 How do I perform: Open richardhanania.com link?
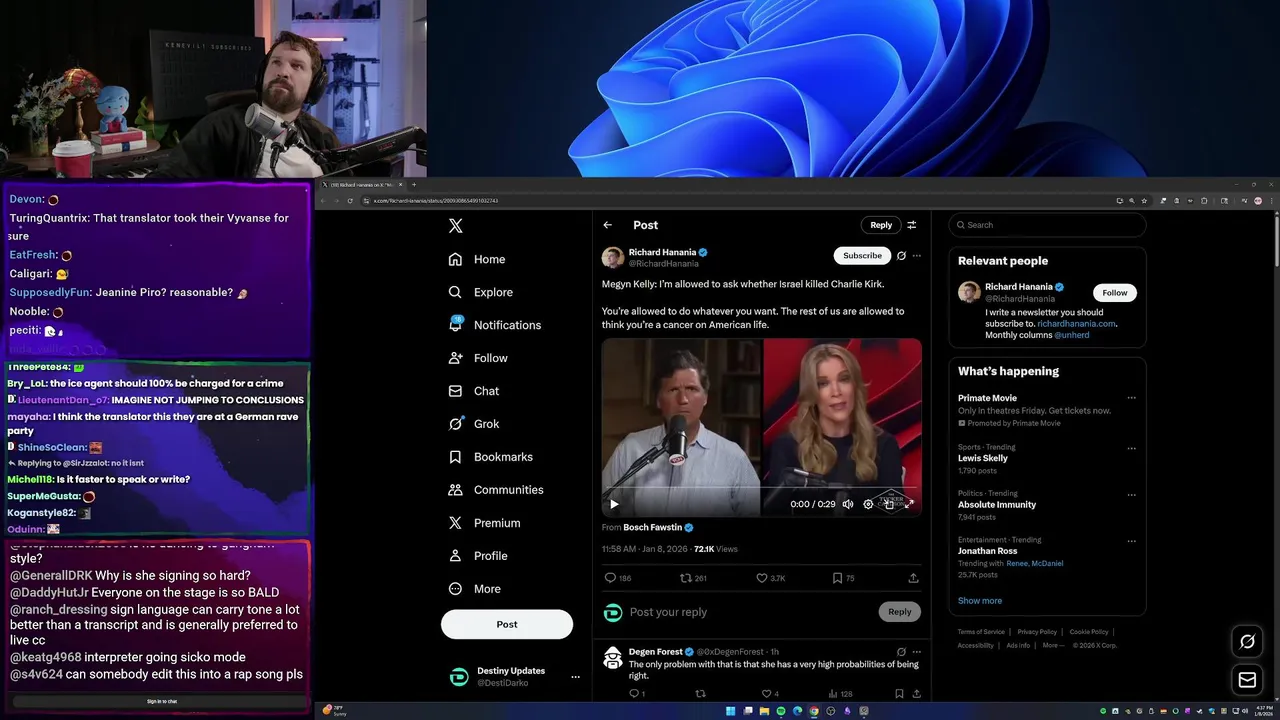coord(1076,324)
